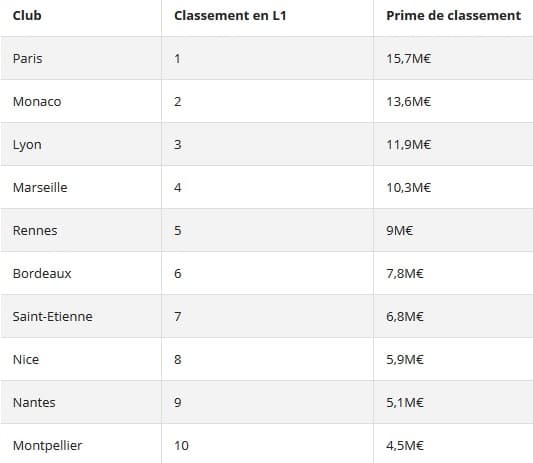The height and width of the screenshot is (463, 533).
Task: Click the 9M€ prize for Rennes
Action: pyautogui.click(x=399, y=230)
